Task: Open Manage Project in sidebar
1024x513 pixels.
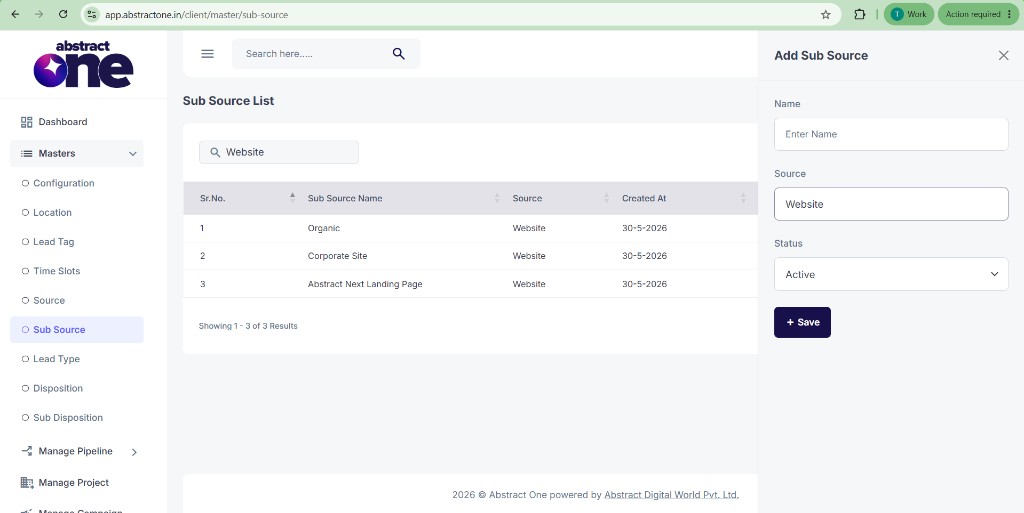Action: [x=73, y=483]
